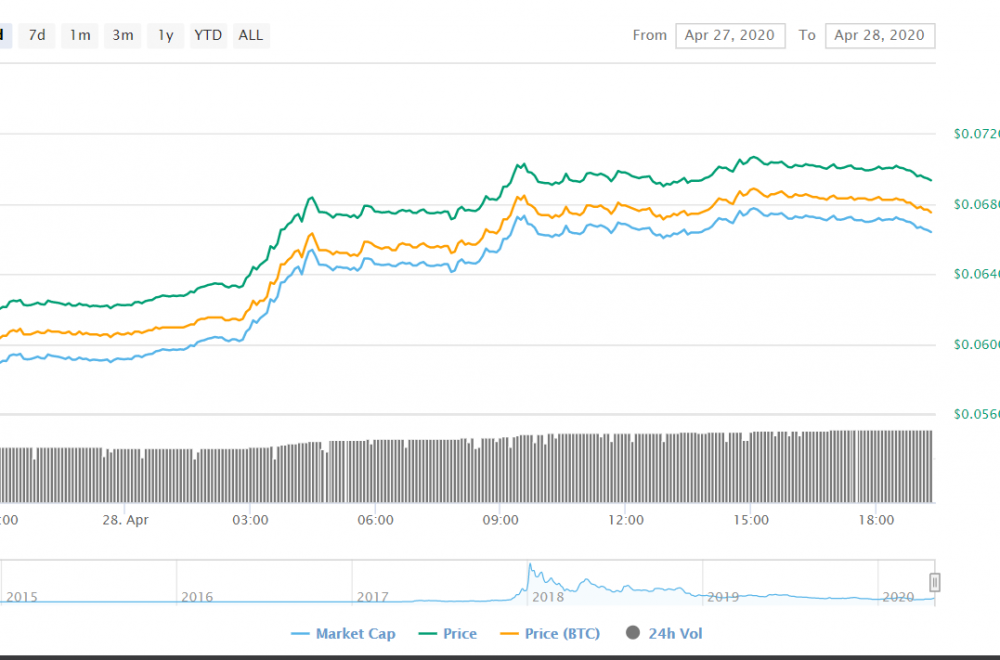Viewport: 1000px width, 660px height.
Task: Click 2018 peak in navigator overview chart
Action: [529, 566]
